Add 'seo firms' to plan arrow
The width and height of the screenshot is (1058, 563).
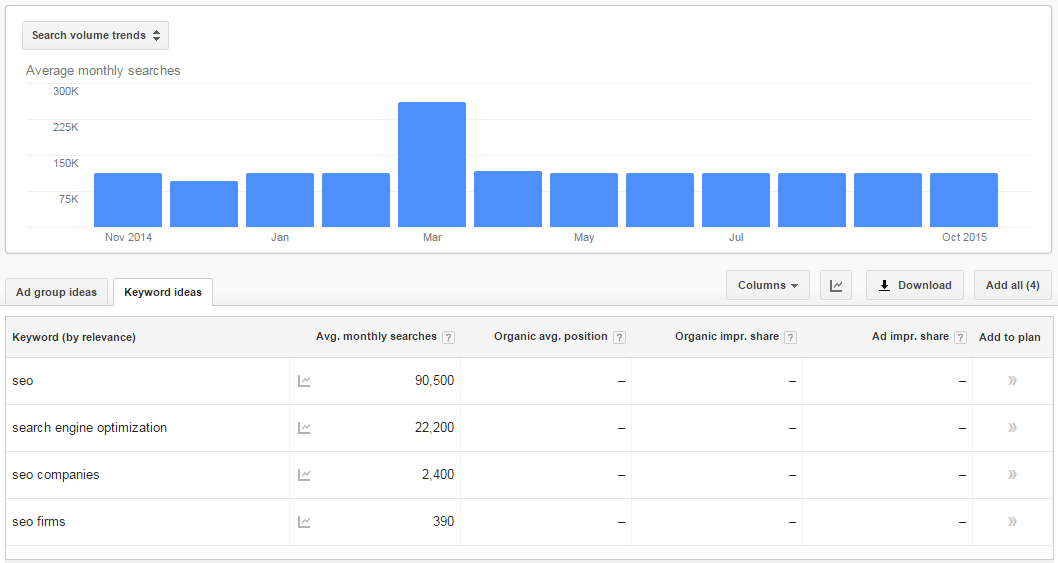1012,522
